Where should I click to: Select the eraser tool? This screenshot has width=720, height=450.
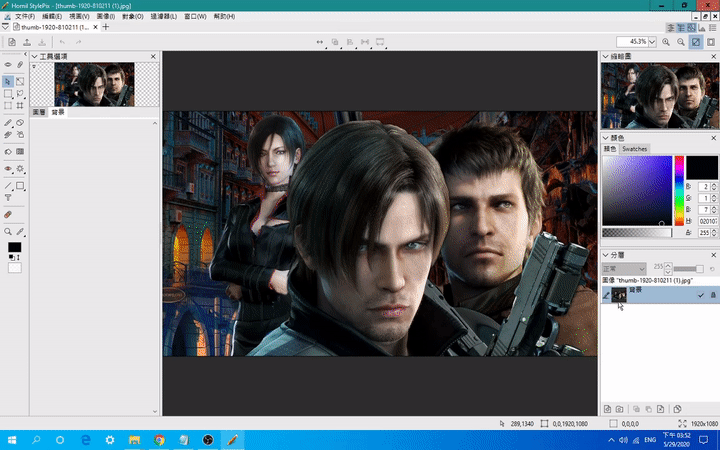point(20,123)
